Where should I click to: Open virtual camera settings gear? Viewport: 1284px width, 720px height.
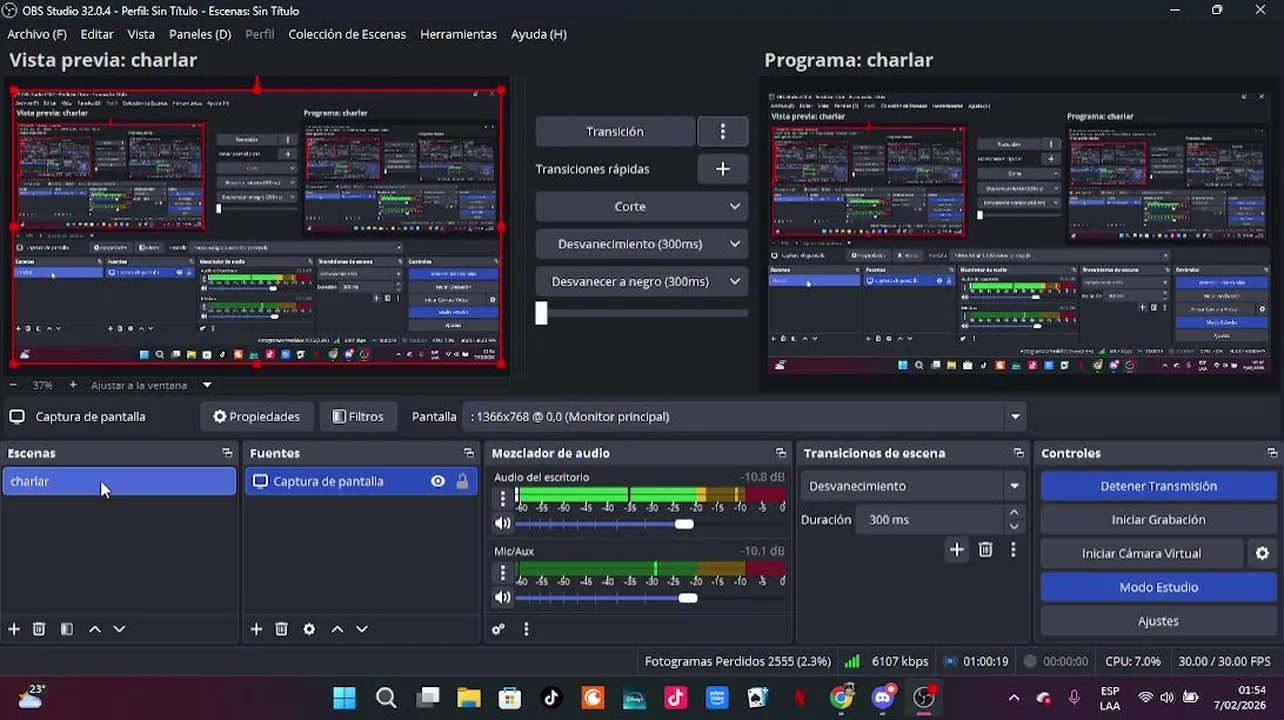click(1262, 553)
